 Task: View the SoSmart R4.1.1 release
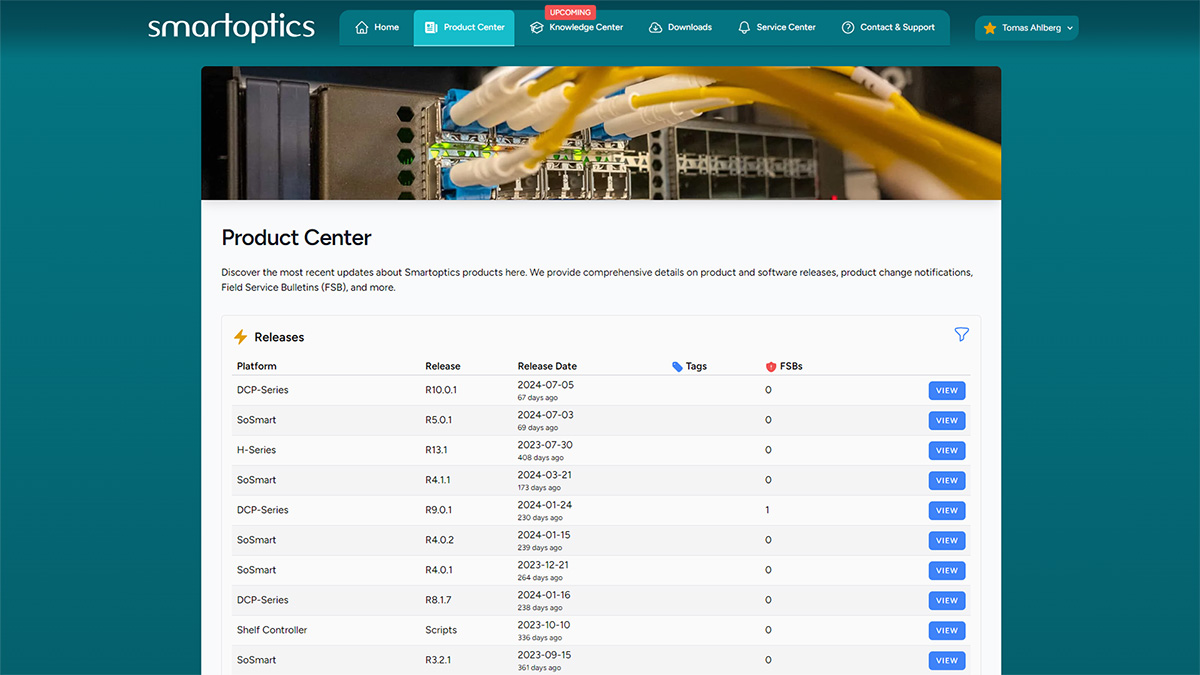pos(947,480)
